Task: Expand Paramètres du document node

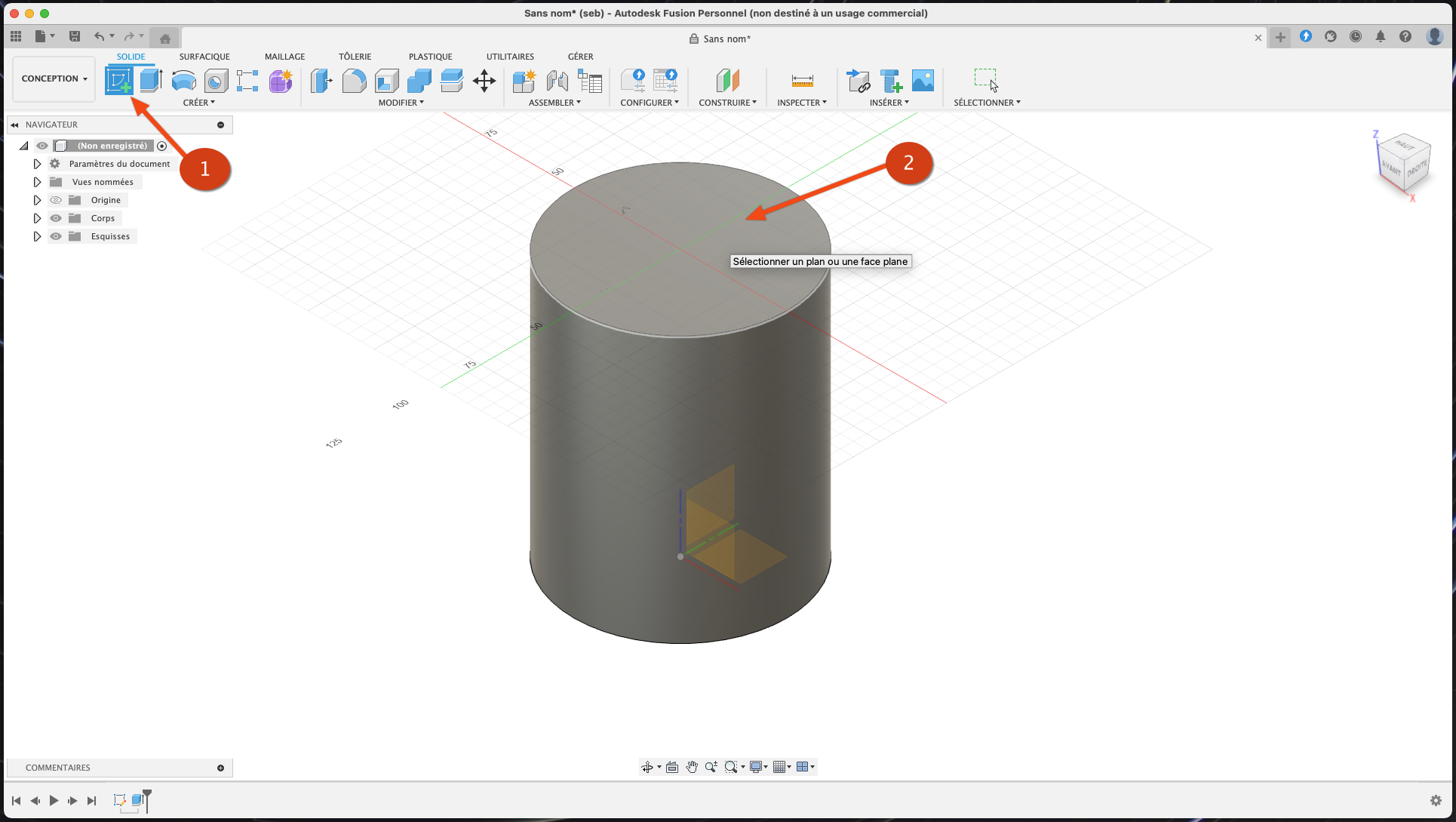Action: click(37, 164)
